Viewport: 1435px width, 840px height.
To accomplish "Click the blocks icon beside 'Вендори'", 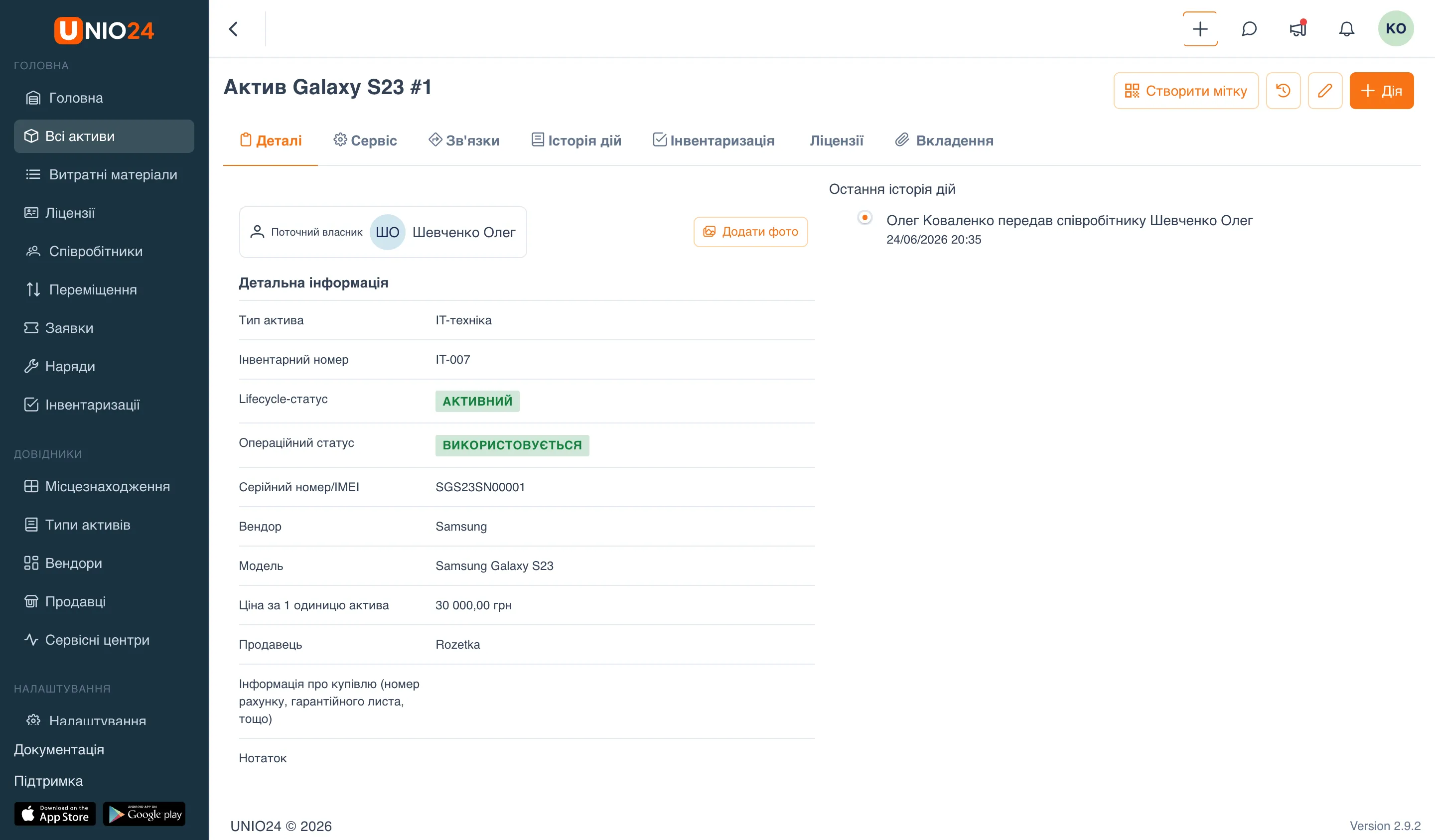I will [x=31, y=563].
